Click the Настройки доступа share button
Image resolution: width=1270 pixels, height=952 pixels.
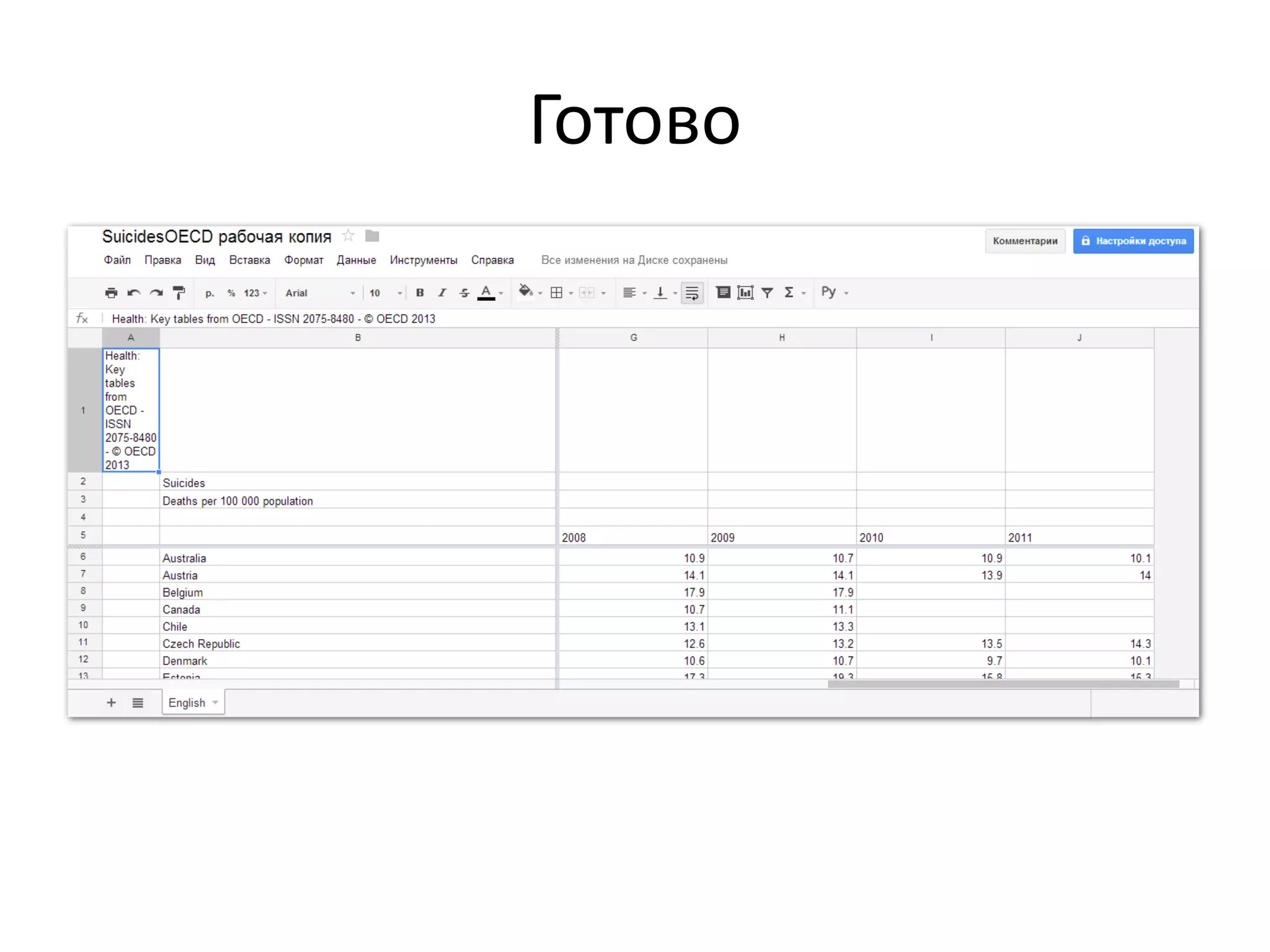pyautogui.click(x=1133, y=241)
